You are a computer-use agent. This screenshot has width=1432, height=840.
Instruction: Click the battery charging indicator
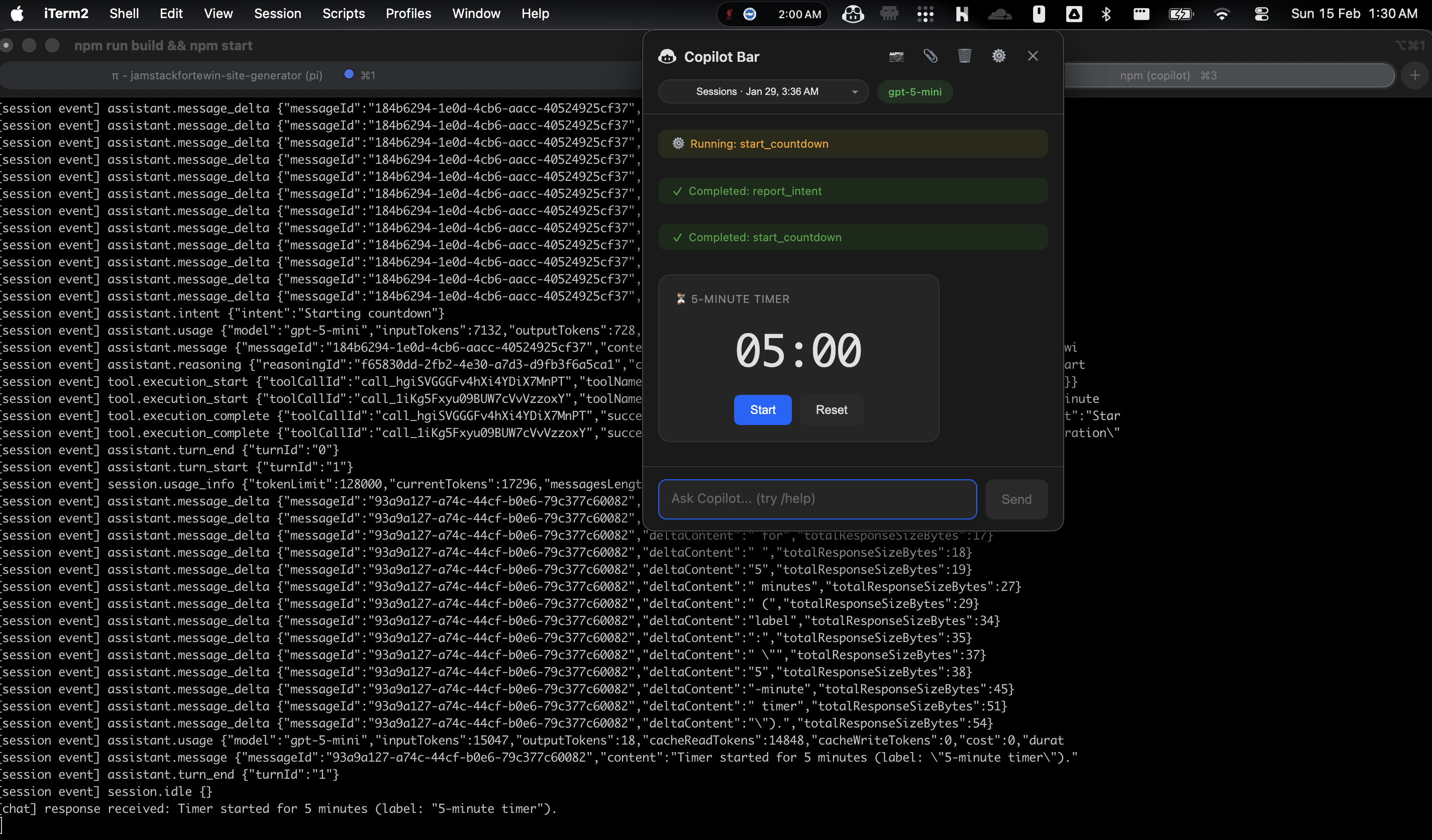point(1180,14)
